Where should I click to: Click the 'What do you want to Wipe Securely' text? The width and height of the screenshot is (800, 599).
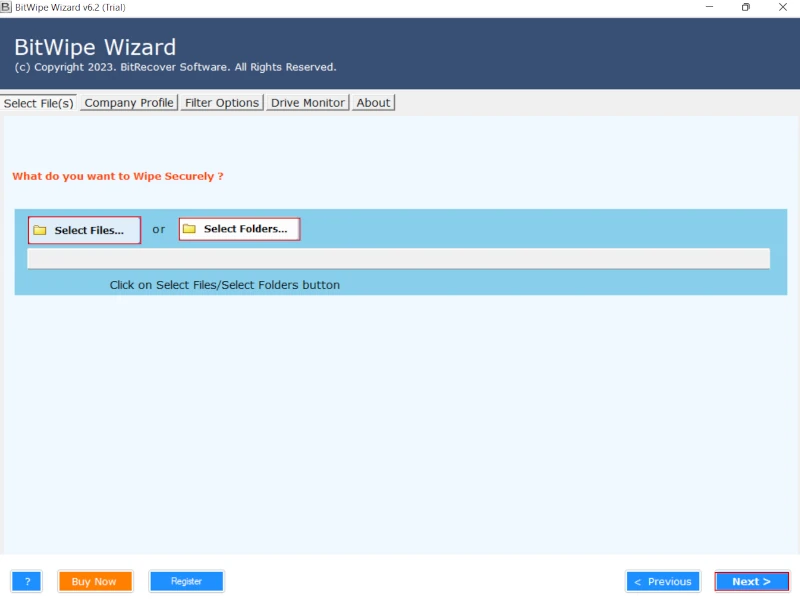click(117, 176)
